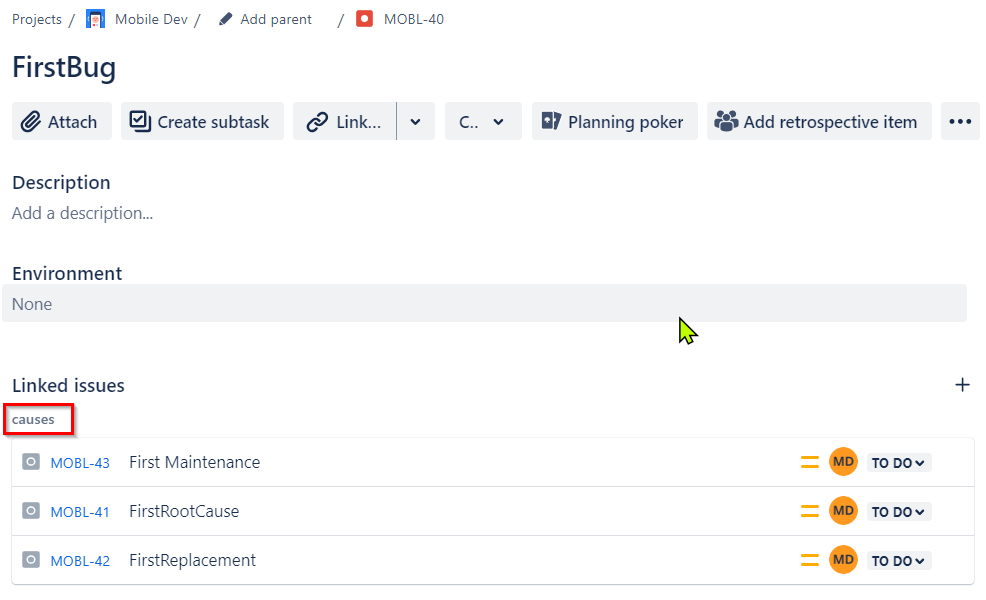Open the C.. dropdown button
This screenshot has height=600, width=986.
[x=483, y=121]
